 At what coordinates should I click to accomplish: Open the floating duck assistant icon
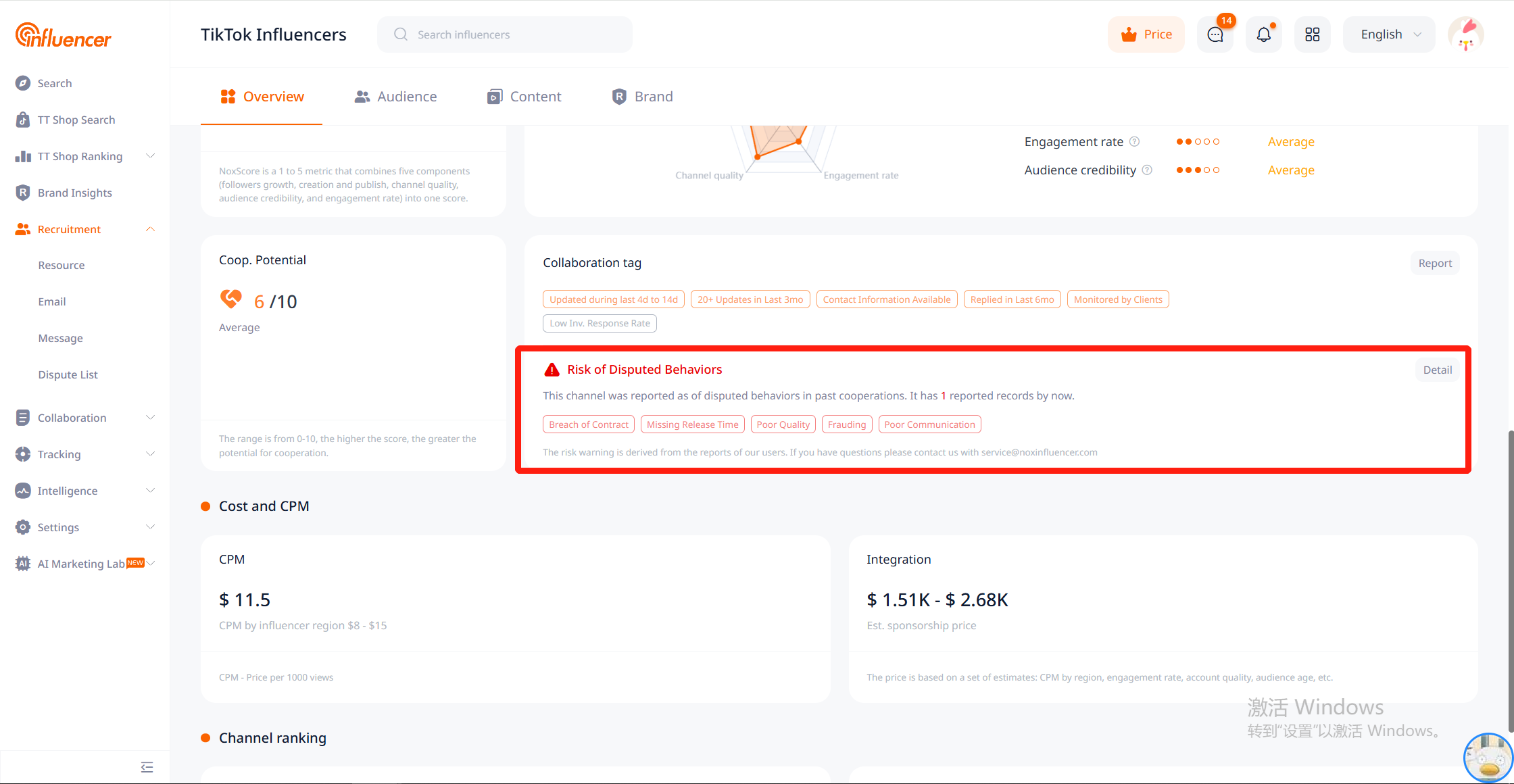coord(1487,758)
